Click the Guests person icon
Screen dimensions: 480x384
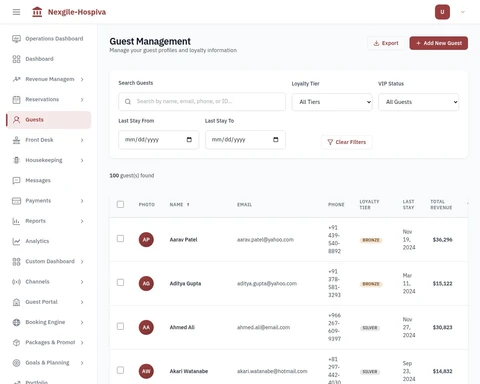16,120
